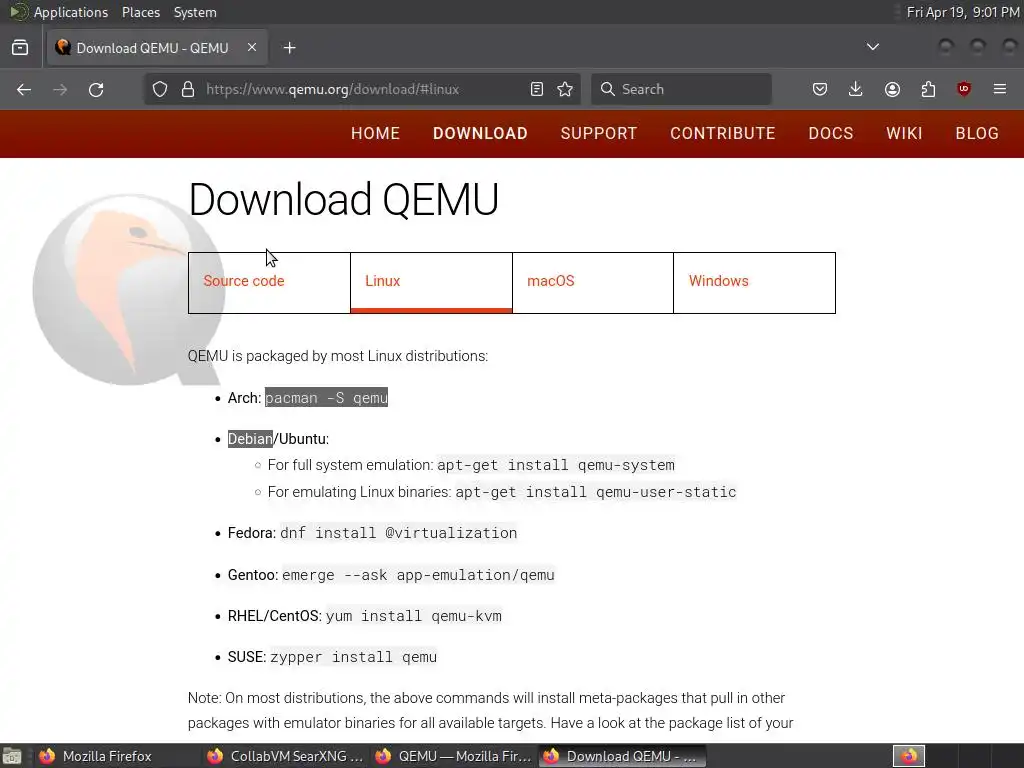Click 'emerge --ask app-emulation/qemu' command

(418, 575)
